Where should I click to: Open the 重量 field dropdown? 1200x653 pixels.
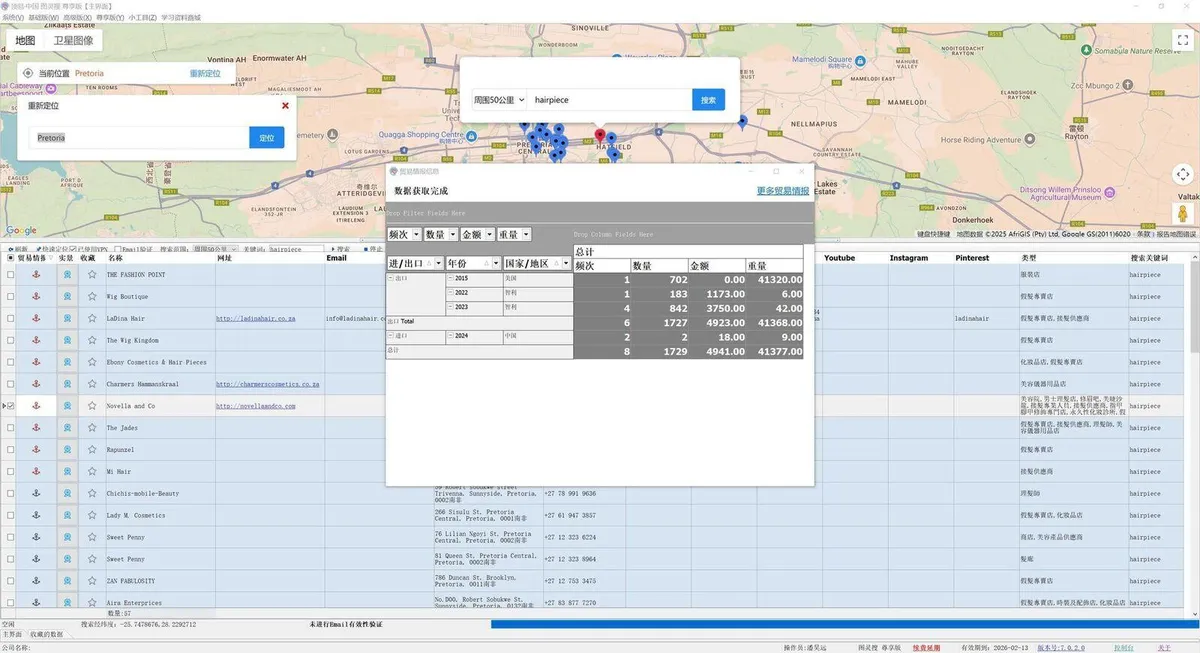coord(526,234)
